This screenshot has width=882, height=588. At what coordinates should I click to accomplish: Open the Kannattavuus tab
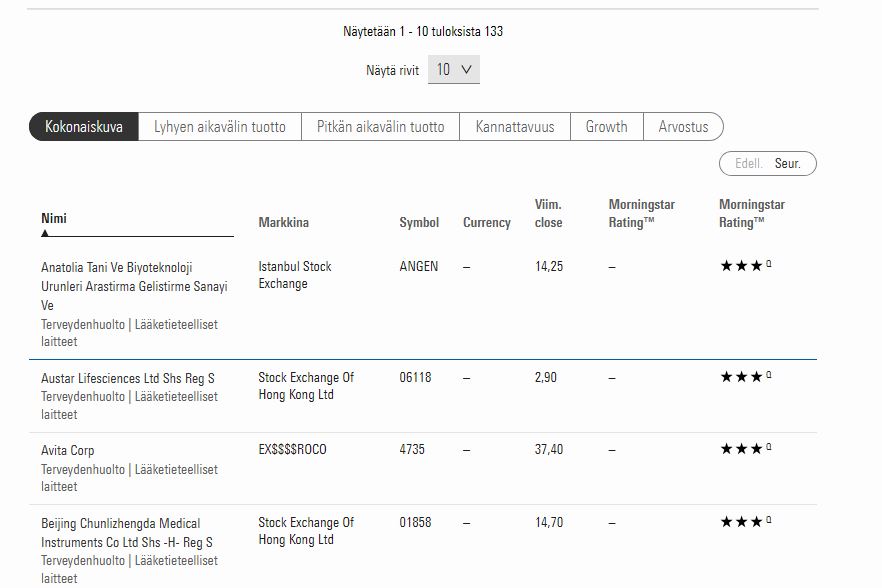[x=515, y=127]
